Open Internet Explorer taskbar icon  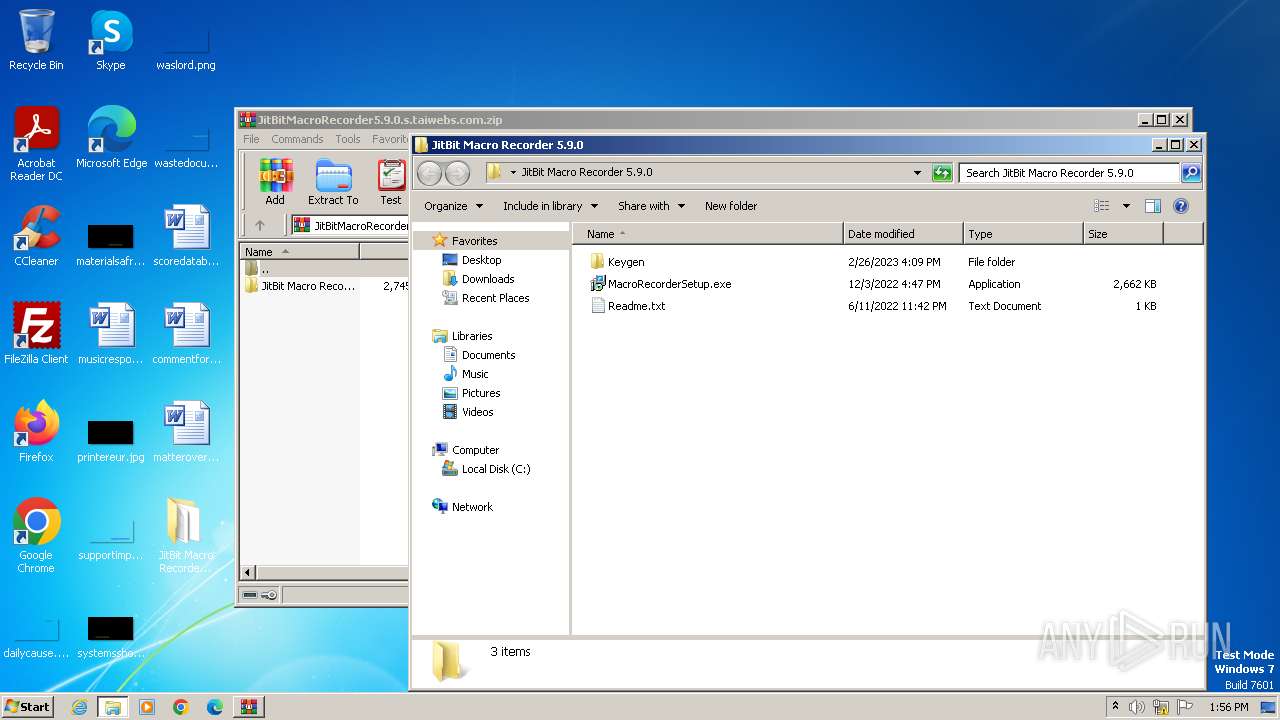coord(80,707)
